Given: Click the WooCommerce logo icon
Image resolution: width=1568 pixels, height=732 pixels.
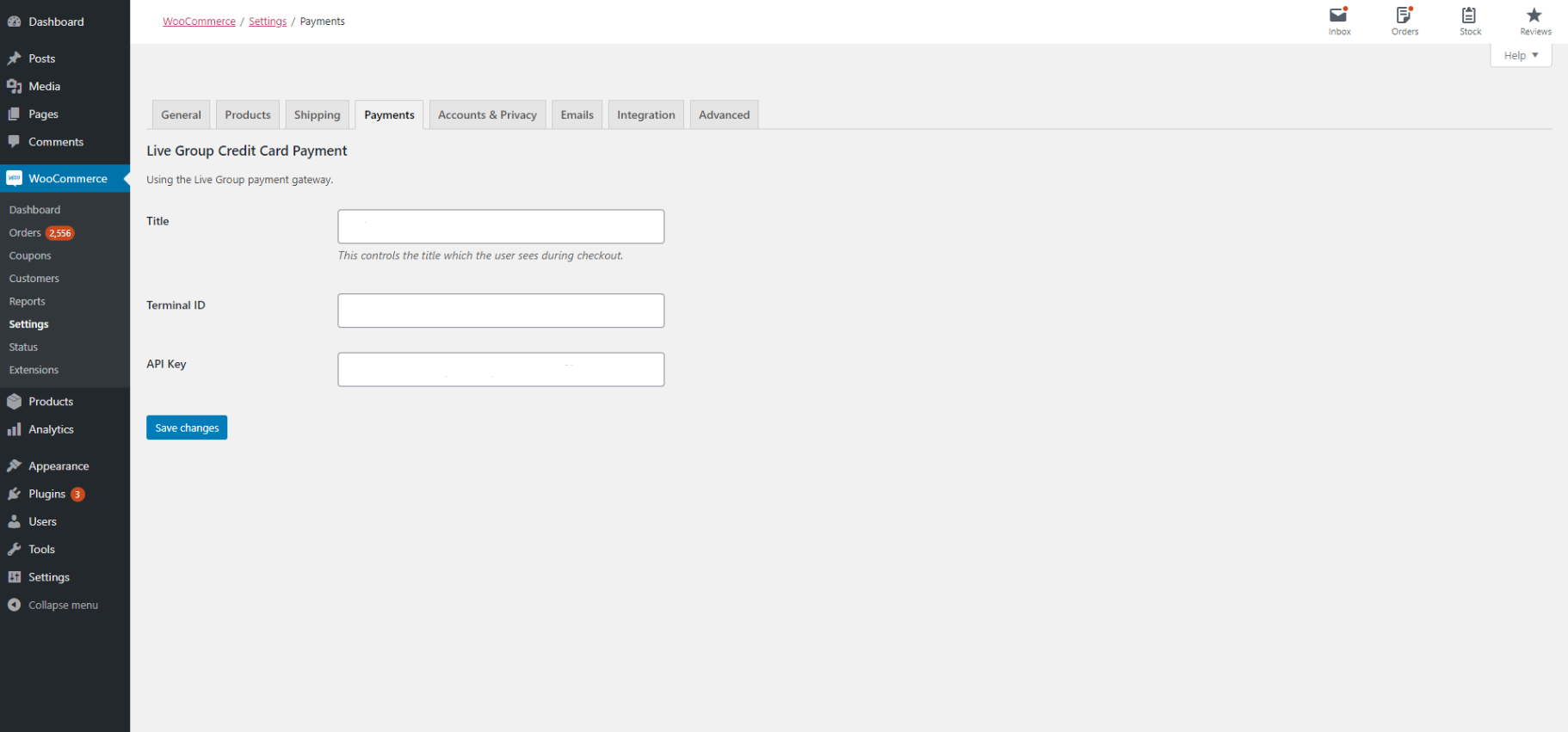Looking at the screenshot, I should 15,178.
